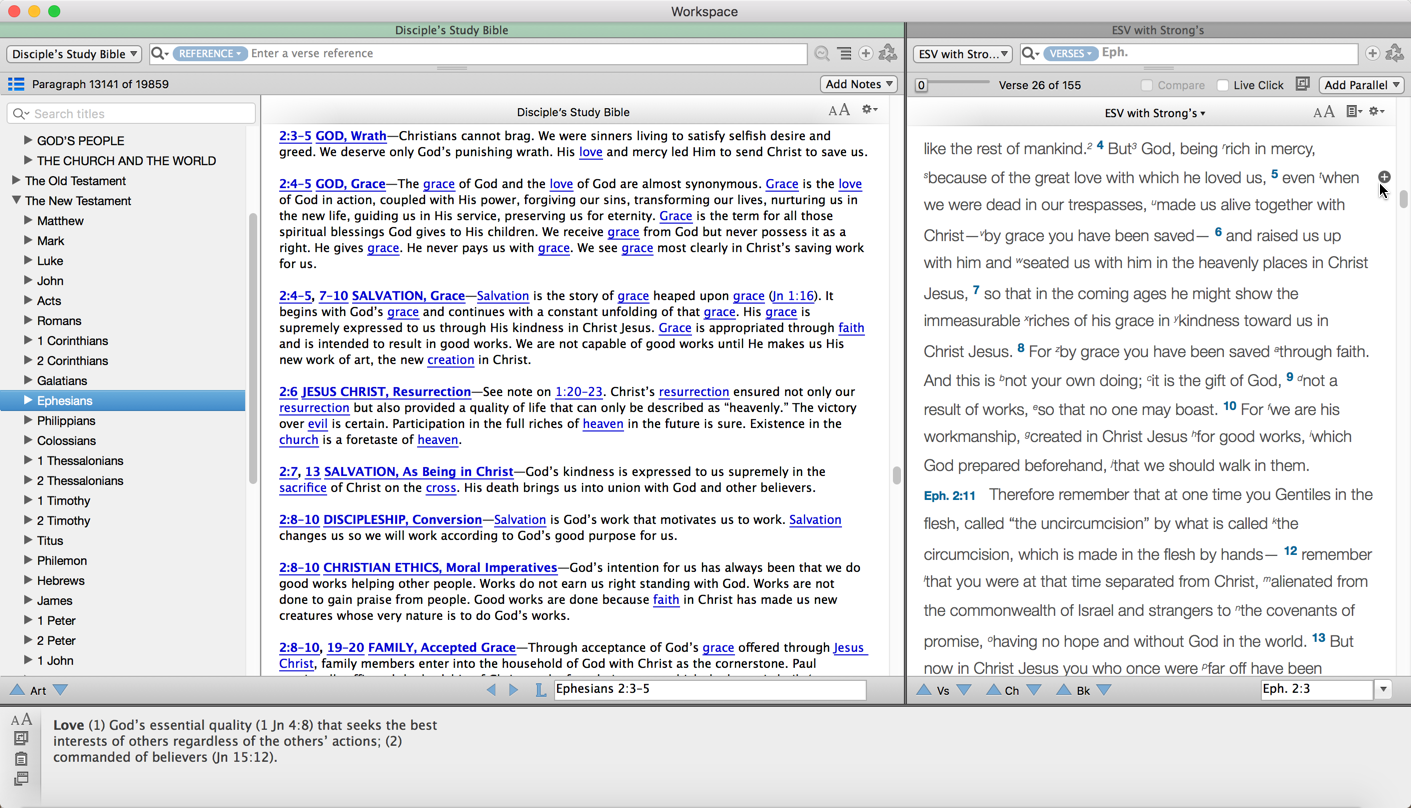Go to next chapter with Ch down arrow

coord(1034,690)
